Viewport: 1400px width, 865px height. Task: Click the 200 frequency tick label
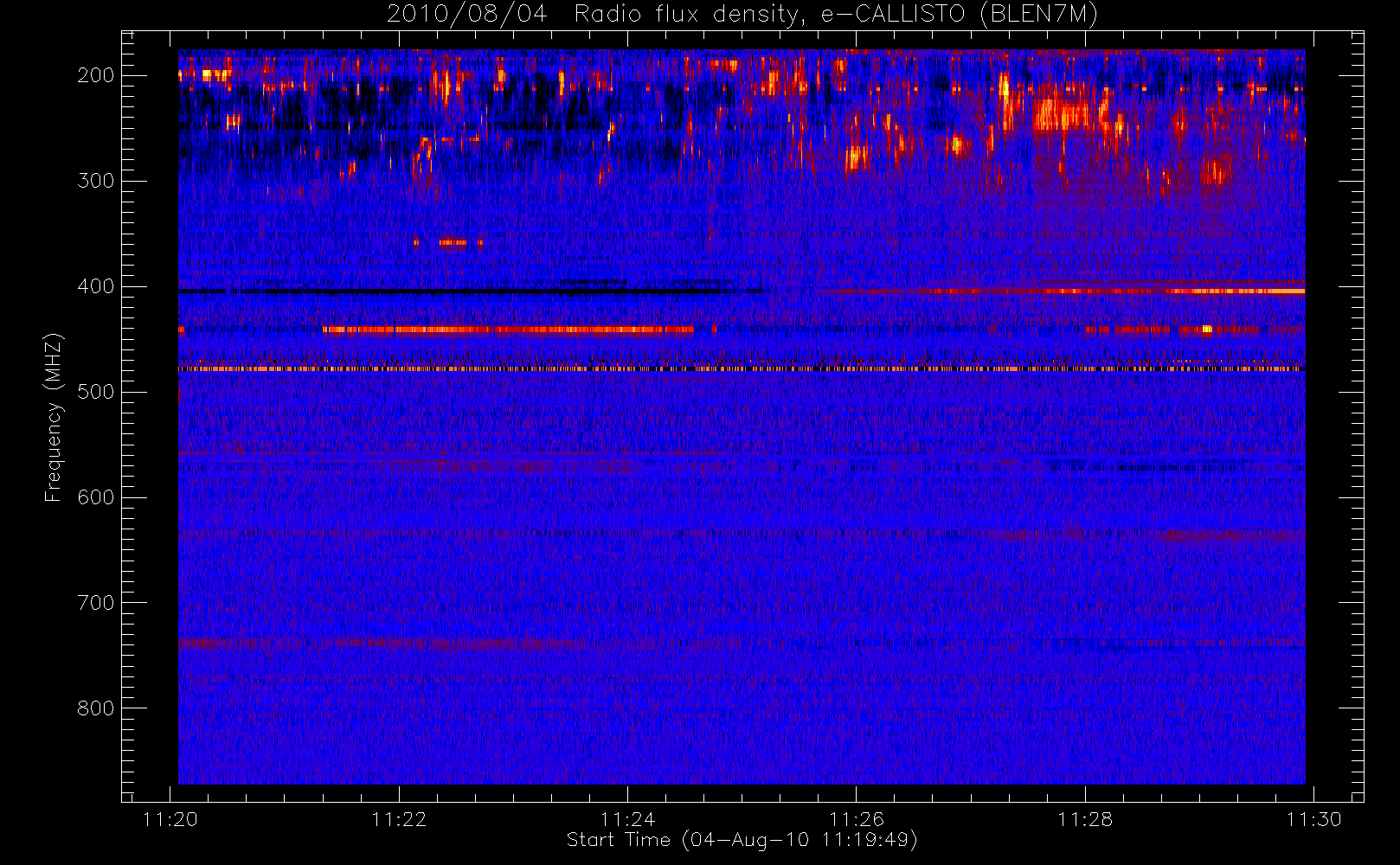coord(95,75)
